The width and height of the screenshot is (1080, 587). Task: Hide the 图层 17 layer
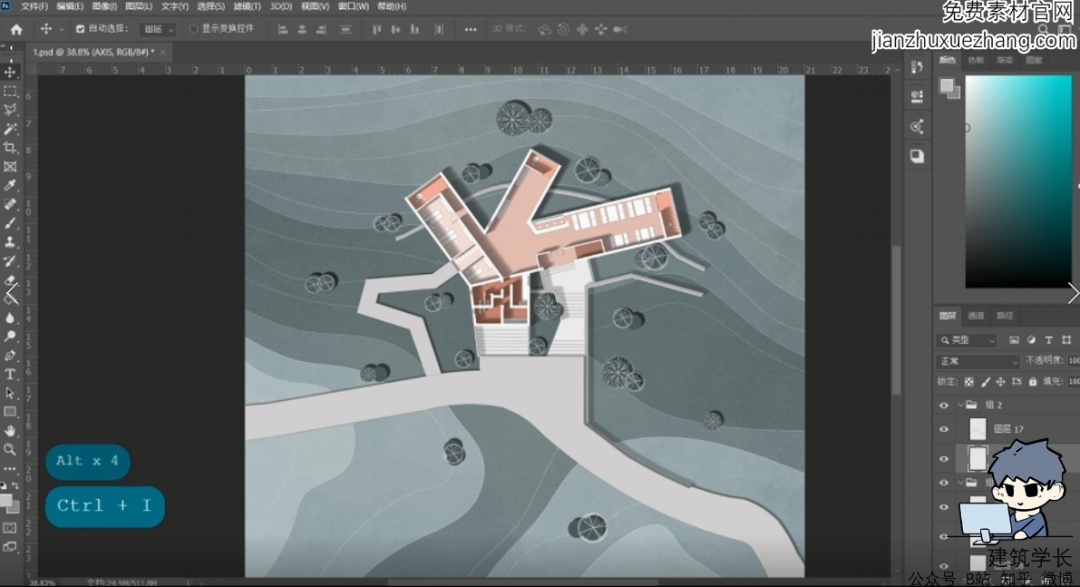(944, 429)
